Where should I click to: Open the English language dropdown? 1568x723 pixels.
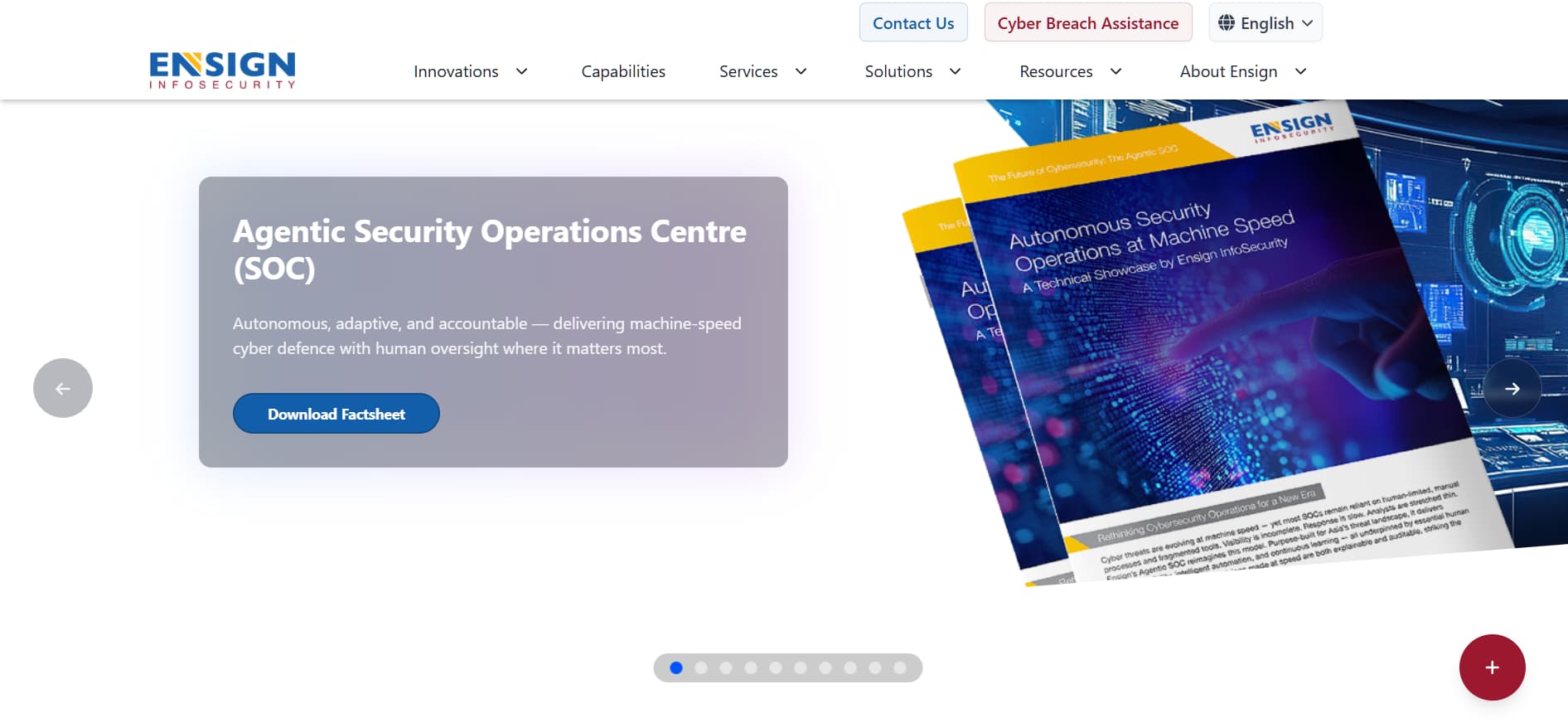pyautogui.click(x=1266, y=22)
